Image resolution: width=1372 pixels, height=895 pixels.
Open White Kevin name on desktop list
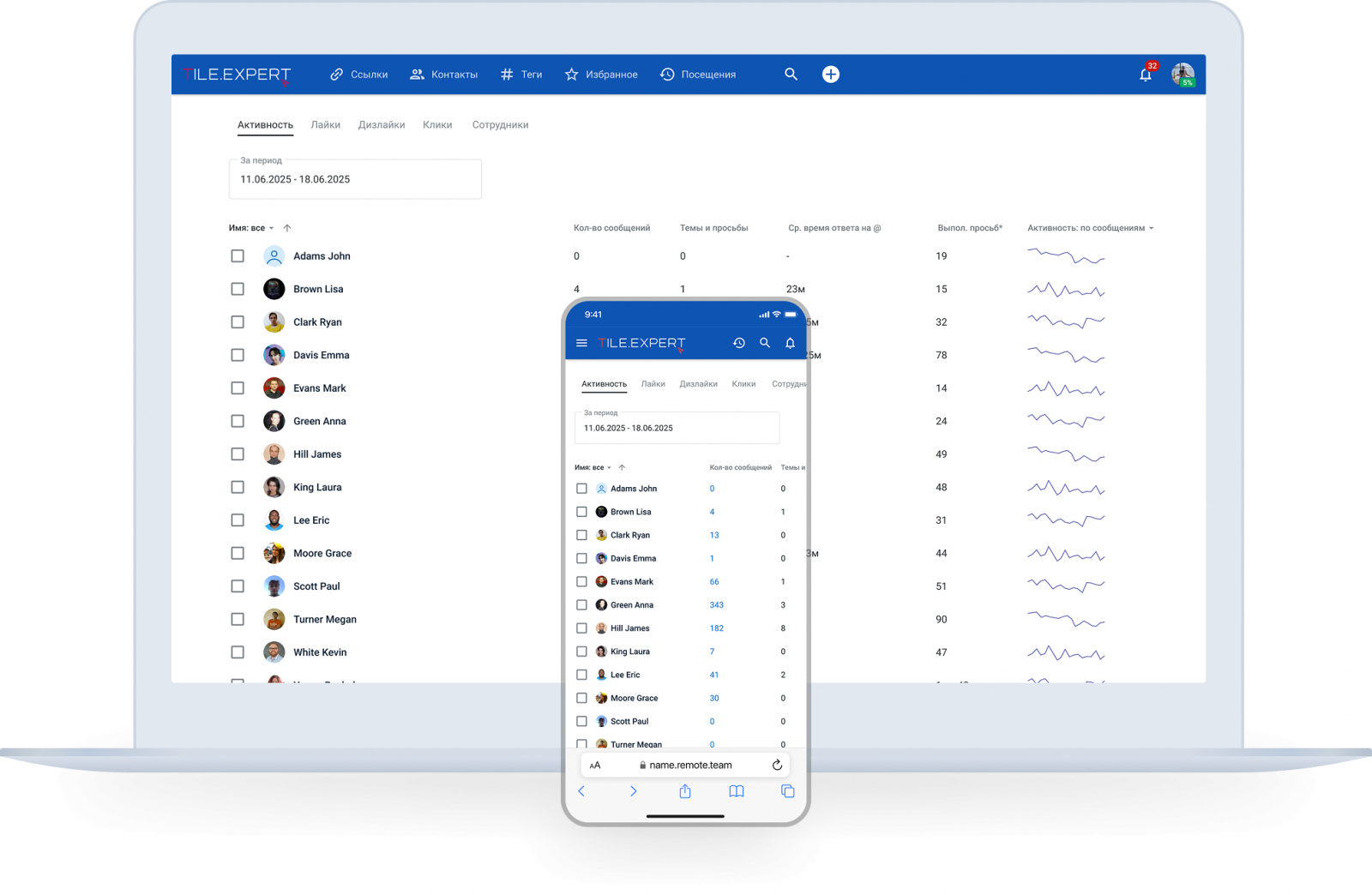coord(320,652)
